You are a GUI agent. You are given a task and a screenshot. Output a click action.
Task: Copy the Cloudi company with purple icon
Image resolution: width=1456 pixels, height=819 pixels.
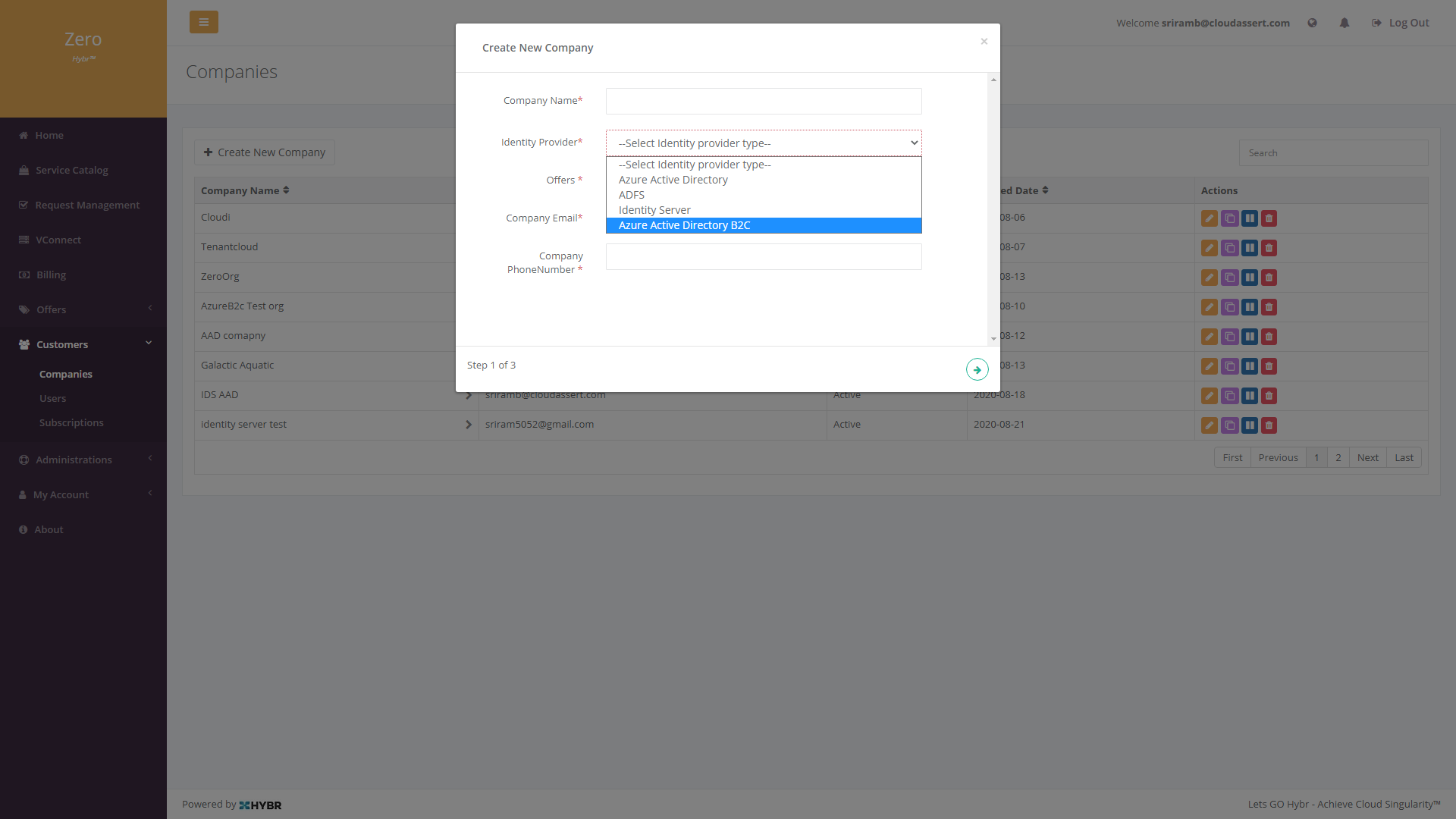(1229, 218)
